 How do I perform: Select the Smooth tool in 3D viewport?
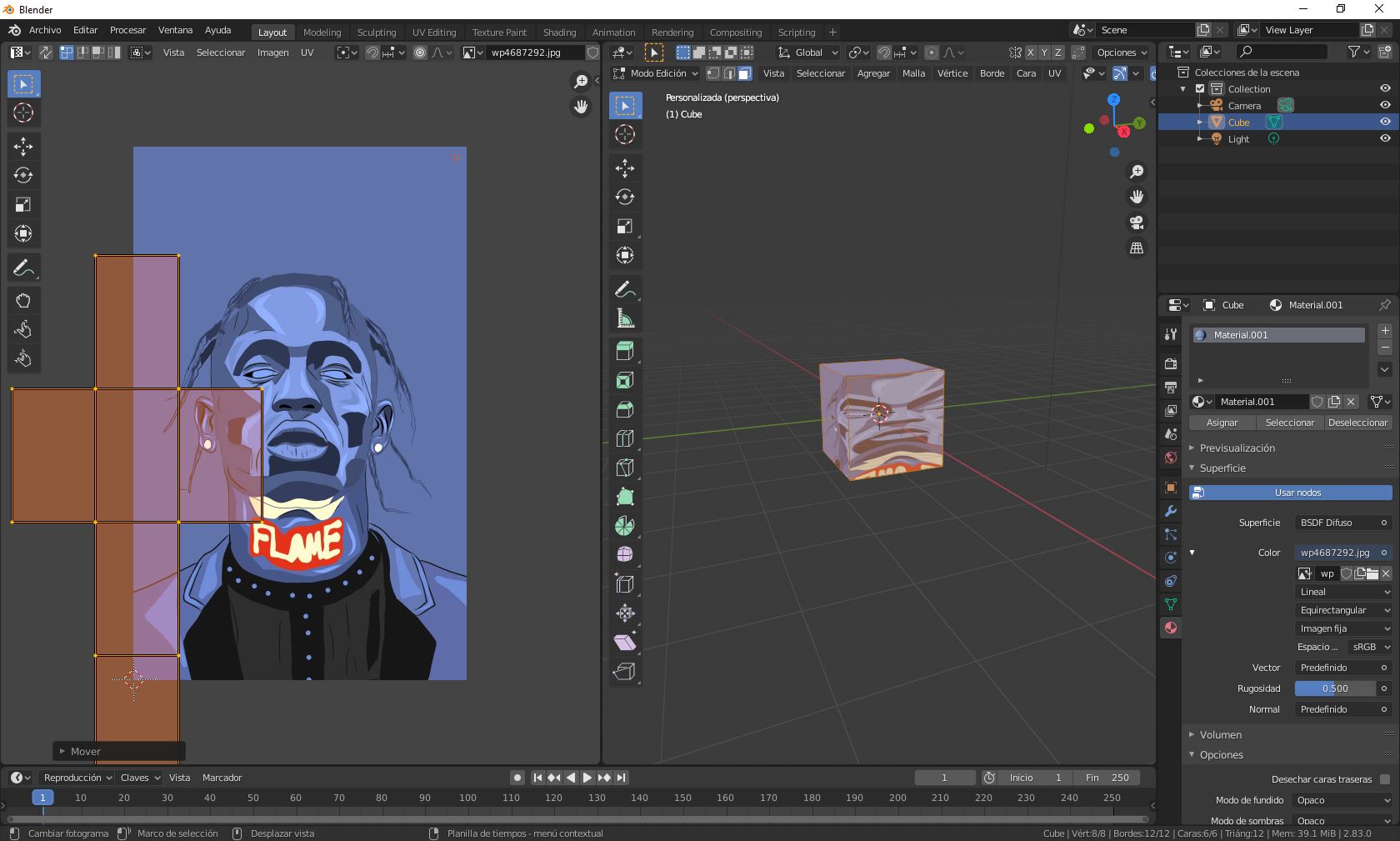[x=625, y=554]
